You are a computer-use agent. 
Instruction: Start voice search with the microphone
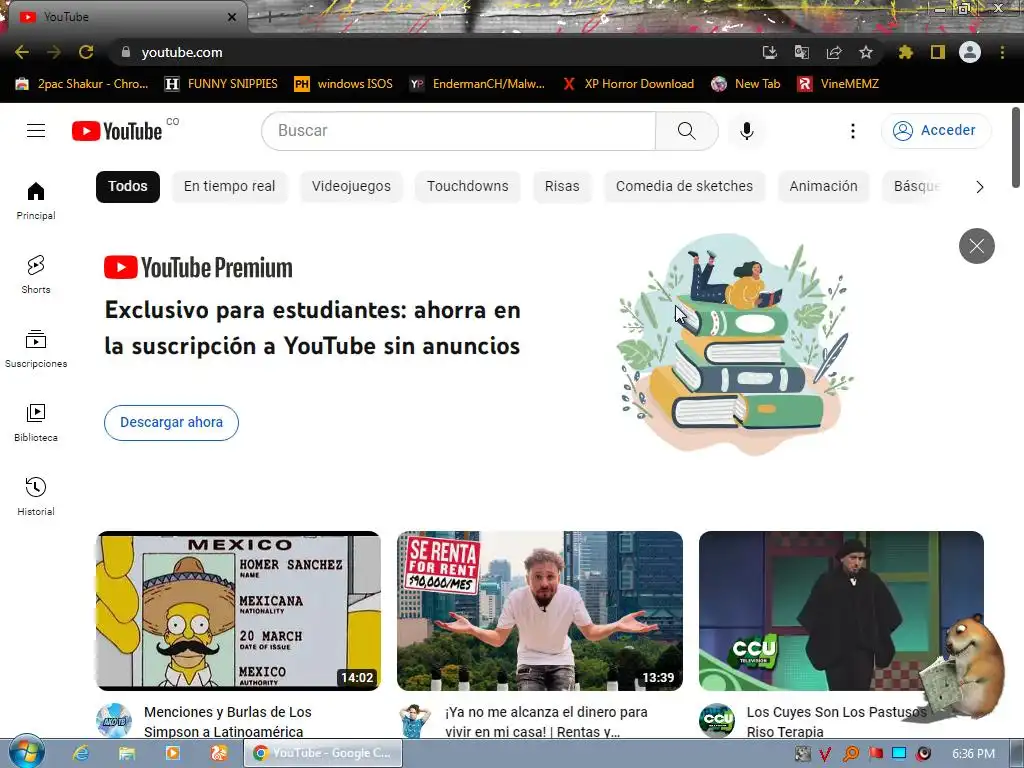[x=746, y=131]
